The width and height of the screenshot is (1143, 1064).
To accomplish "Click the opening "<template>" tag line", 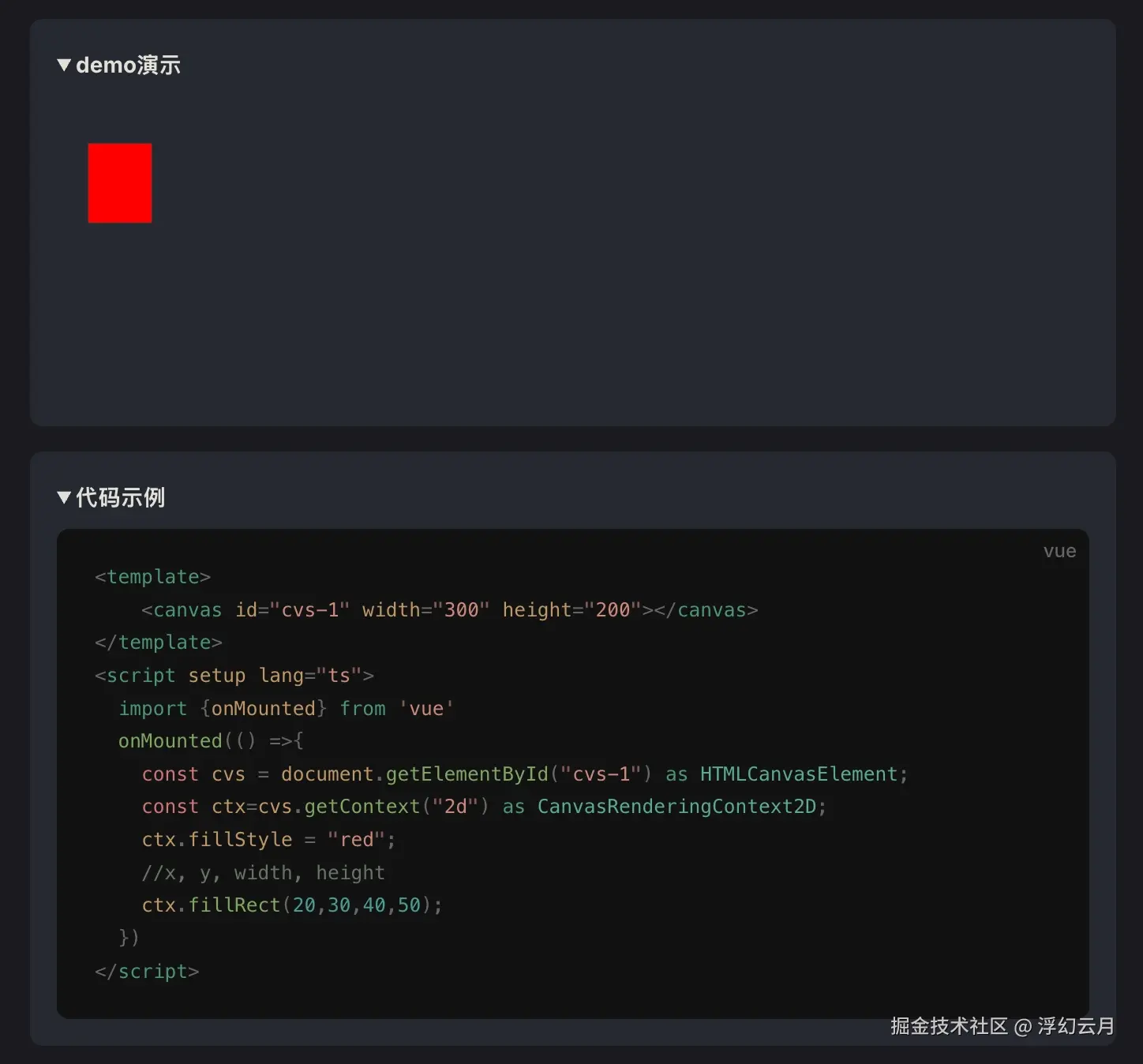I will click(153, 577).
